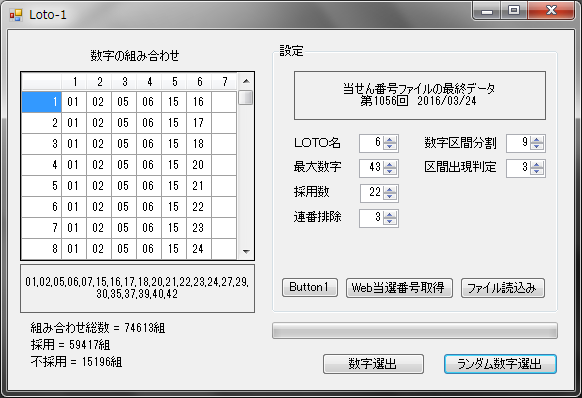This screenshot has height=398, width=582.
Task: Select row header 5 in the grid
Action: click(41, 186)
